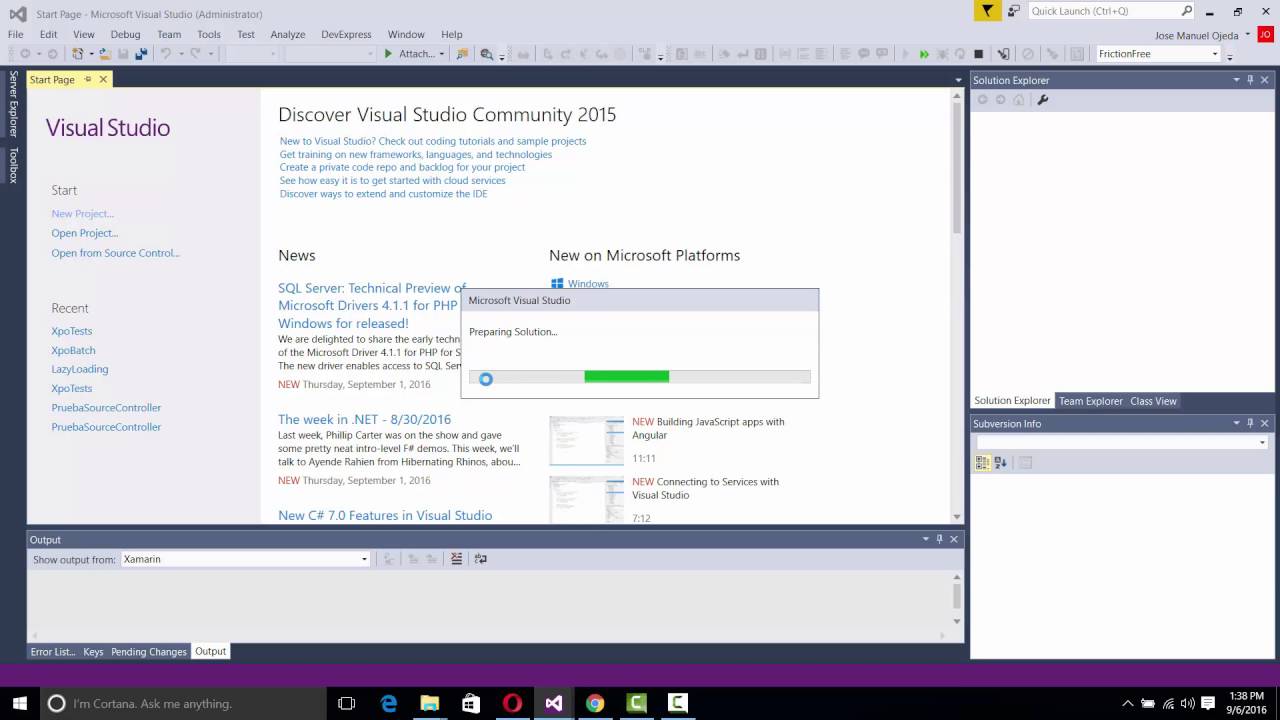Click the Preparing Solution progress bar

tap(640, 377)
